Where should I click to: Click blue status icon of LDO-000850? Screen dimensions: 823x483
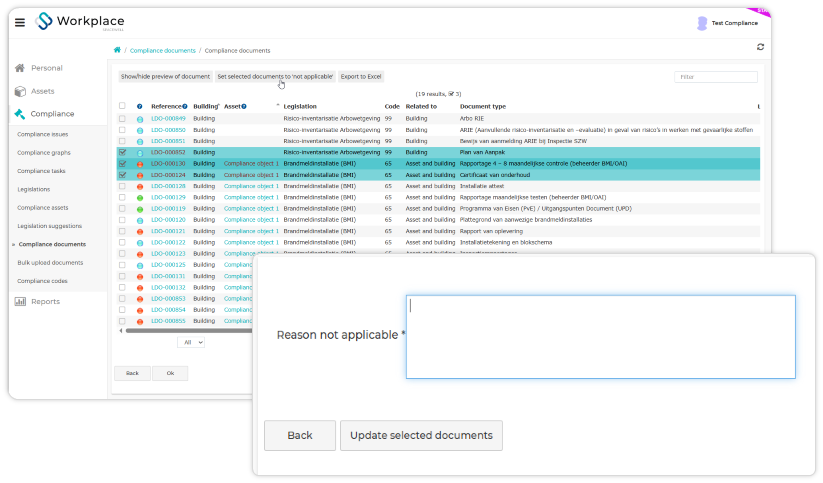coord(140,130)
